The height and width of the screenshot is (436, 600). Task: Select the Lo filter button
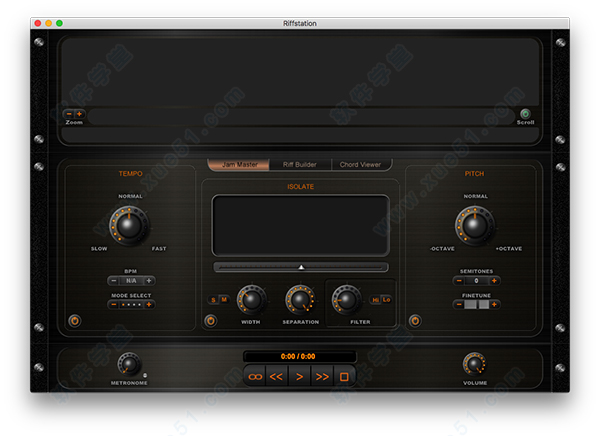[386, 300]
